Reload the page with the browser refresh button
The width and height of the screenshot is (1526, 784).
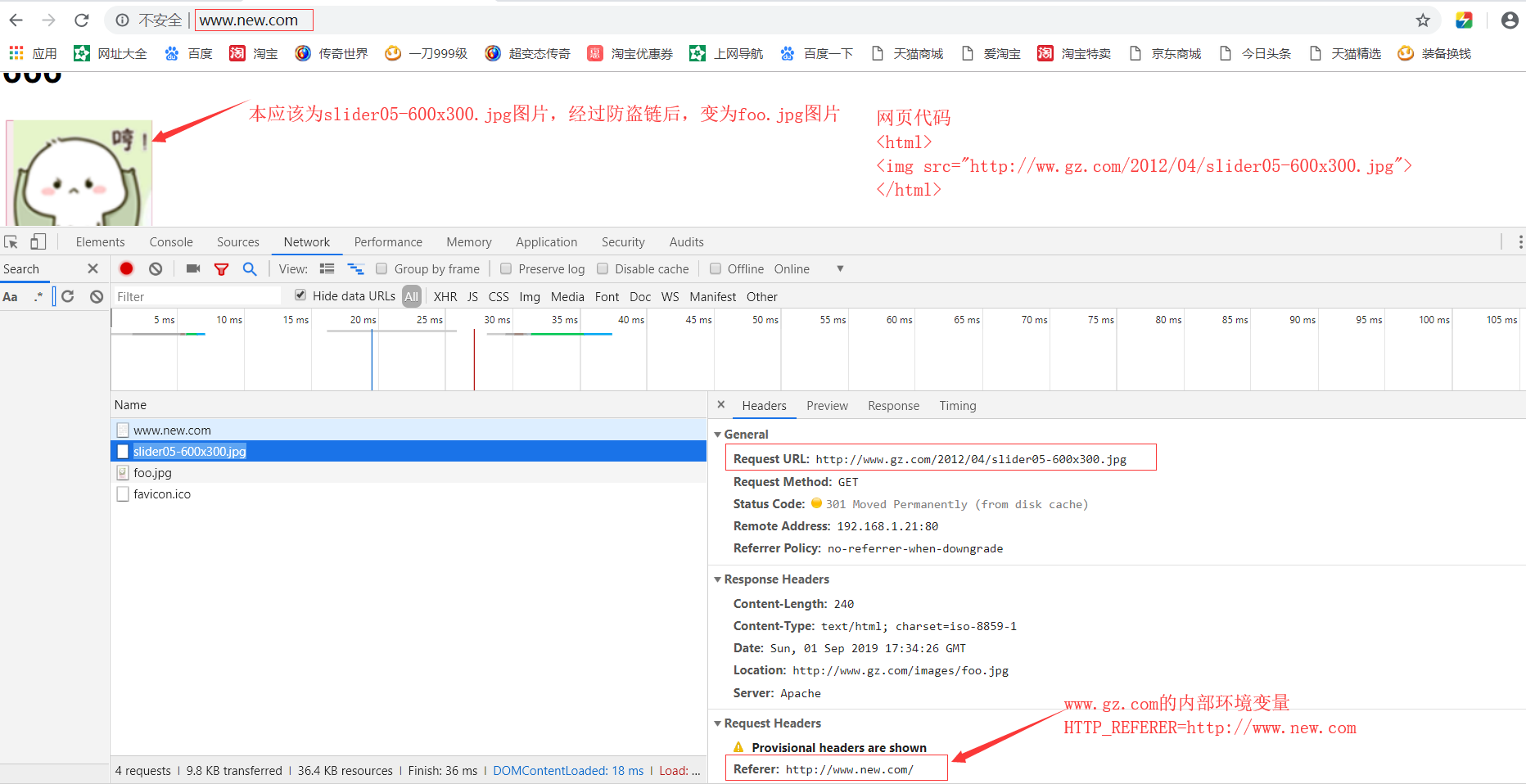pos(81,20)
